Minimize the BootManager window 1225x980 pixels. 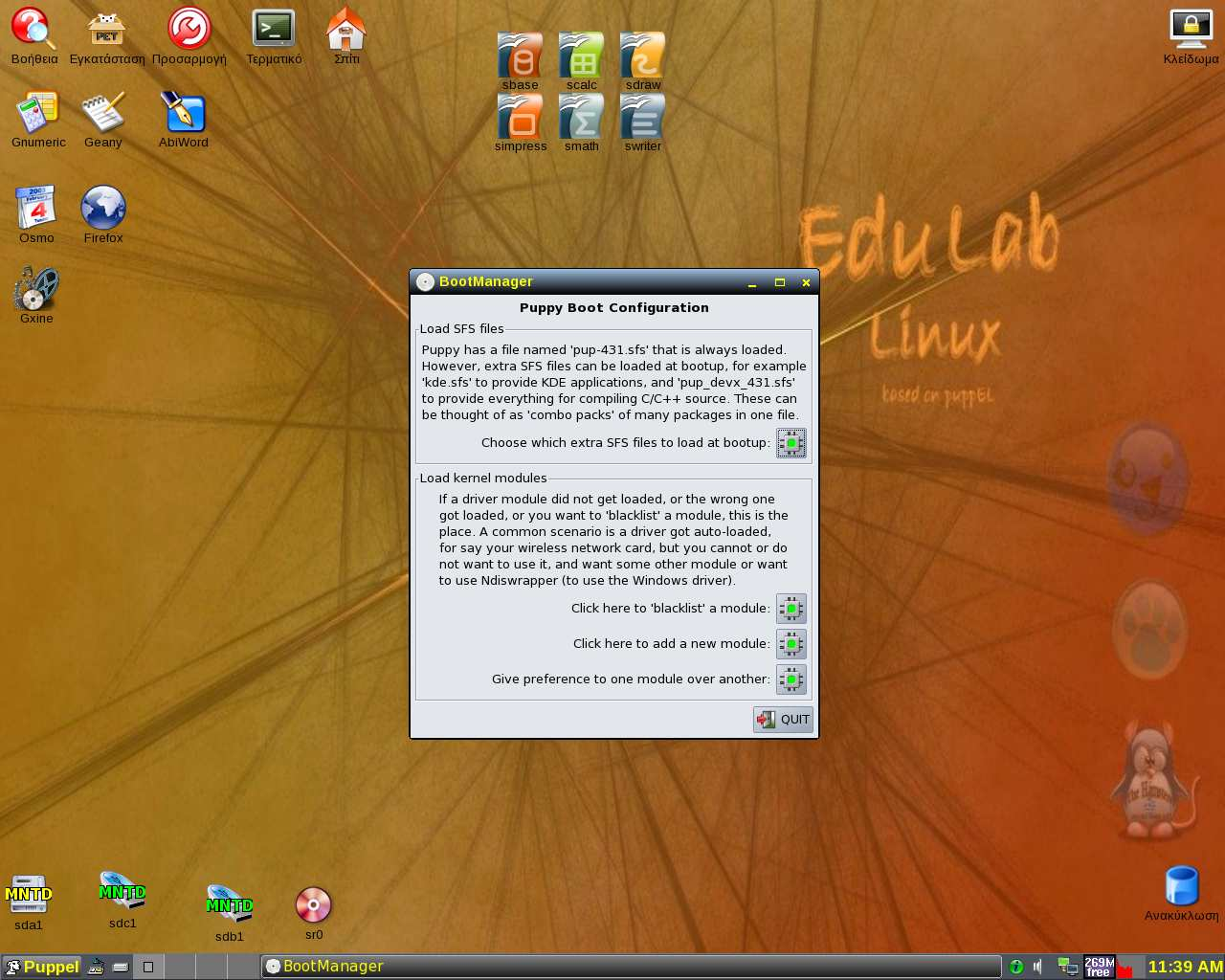click(752, 282)
